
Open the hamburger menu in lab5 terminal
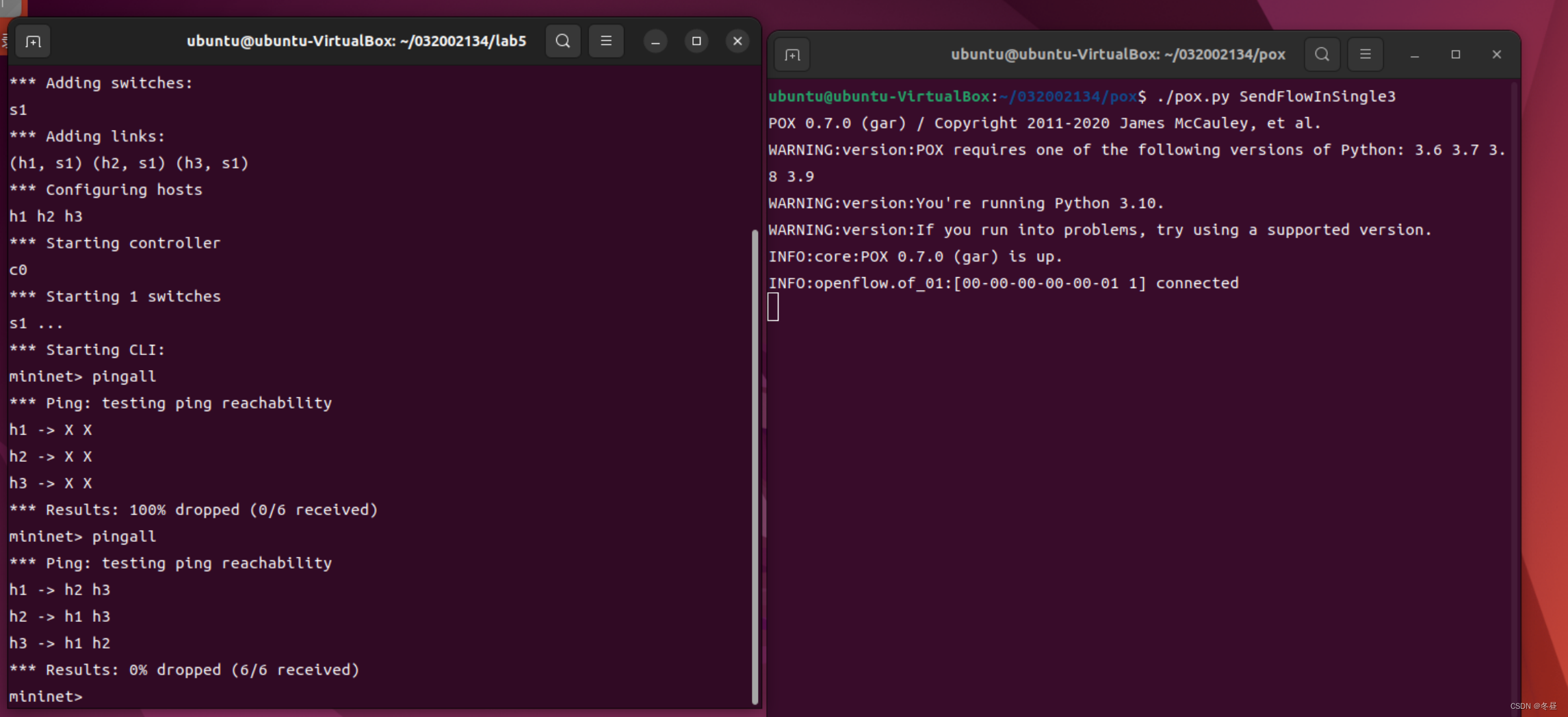[x=606, y=41]
